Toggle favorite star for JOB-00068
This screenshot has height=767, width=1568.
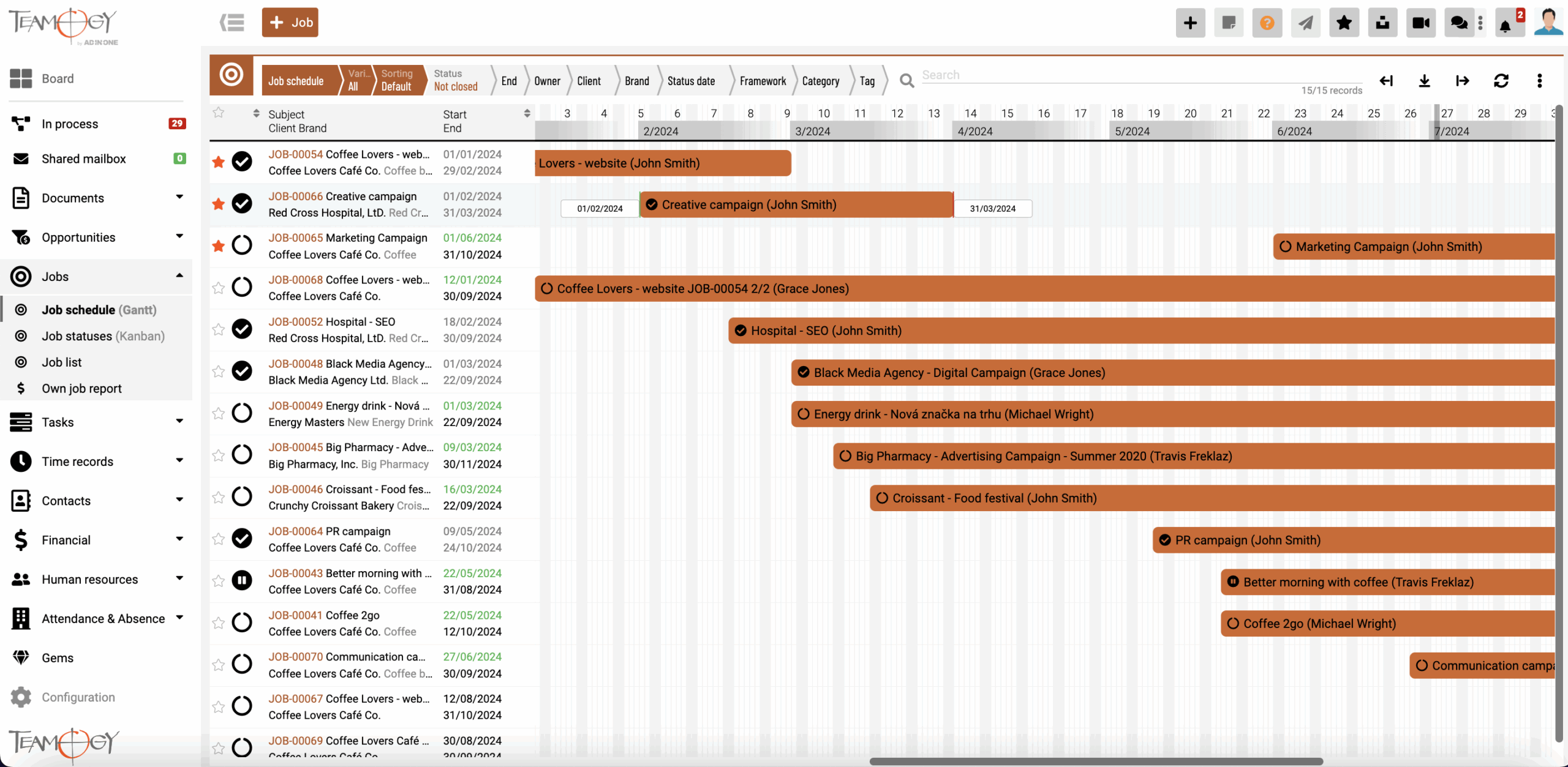(x=218, y=288)
